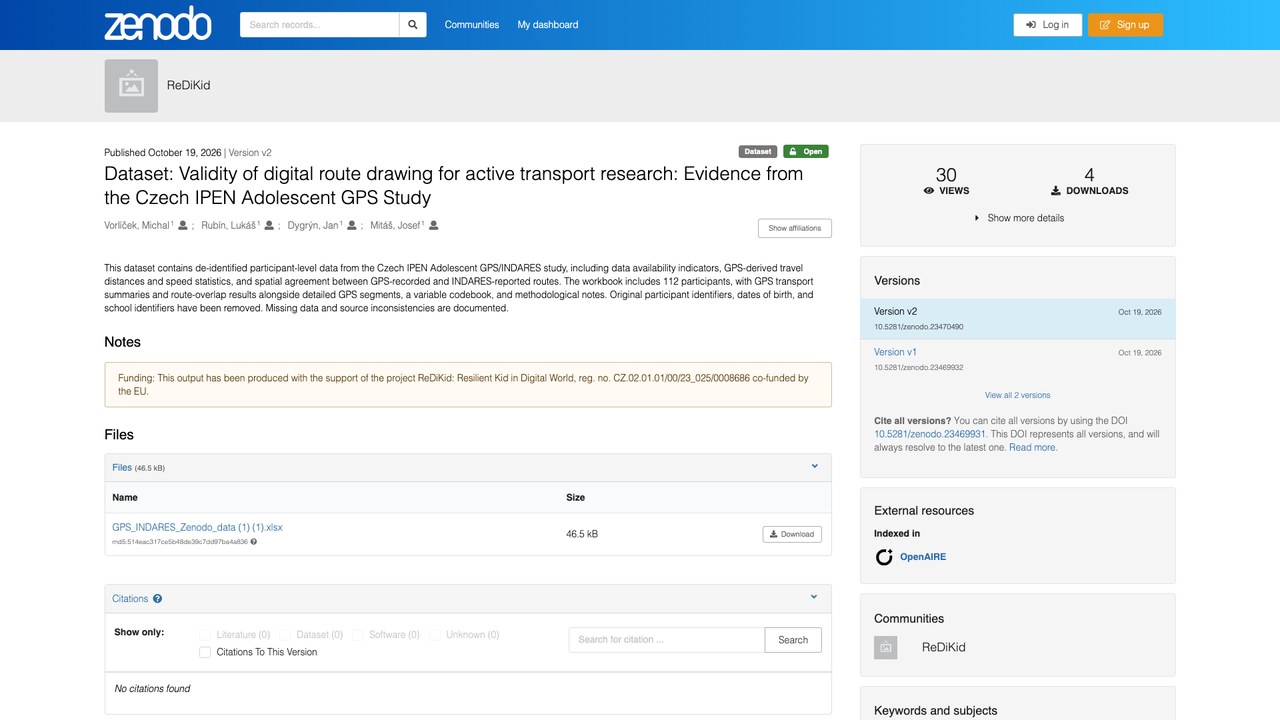This screenshot has width=1280, height=720.
Task: Click the Files heading link in panel
Action: point(122,467)
